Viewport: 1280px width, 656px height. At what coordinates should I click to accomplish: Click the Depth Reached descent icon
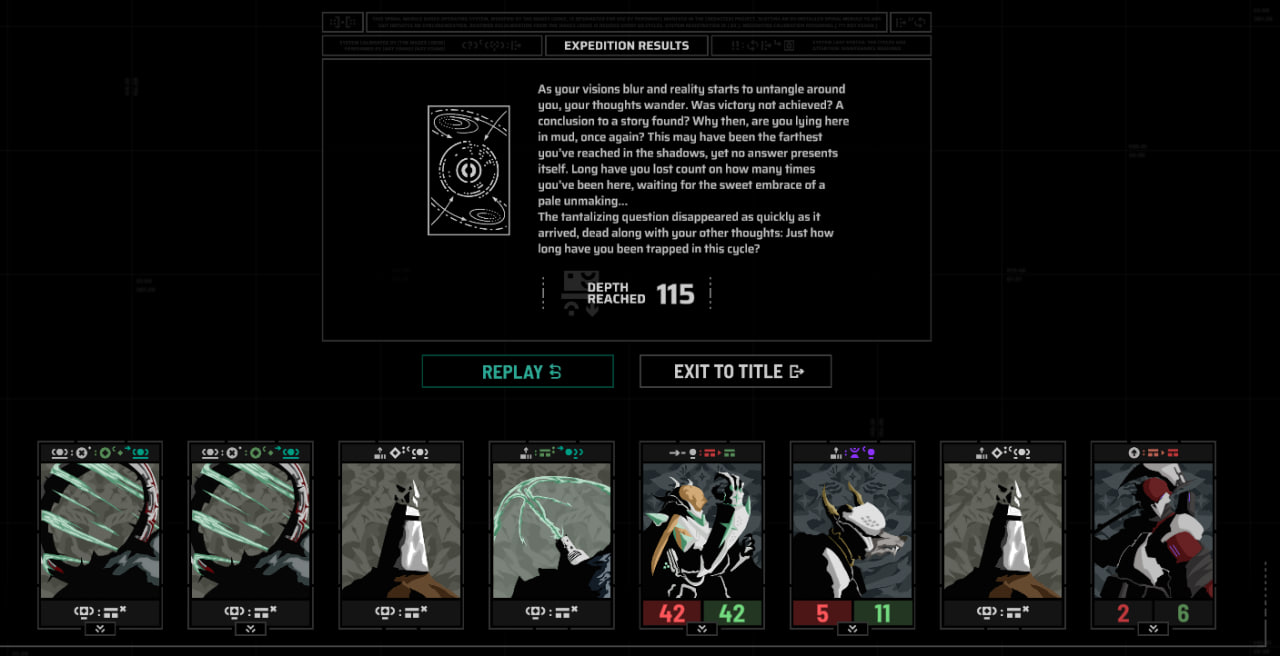[x=580, y=293]
